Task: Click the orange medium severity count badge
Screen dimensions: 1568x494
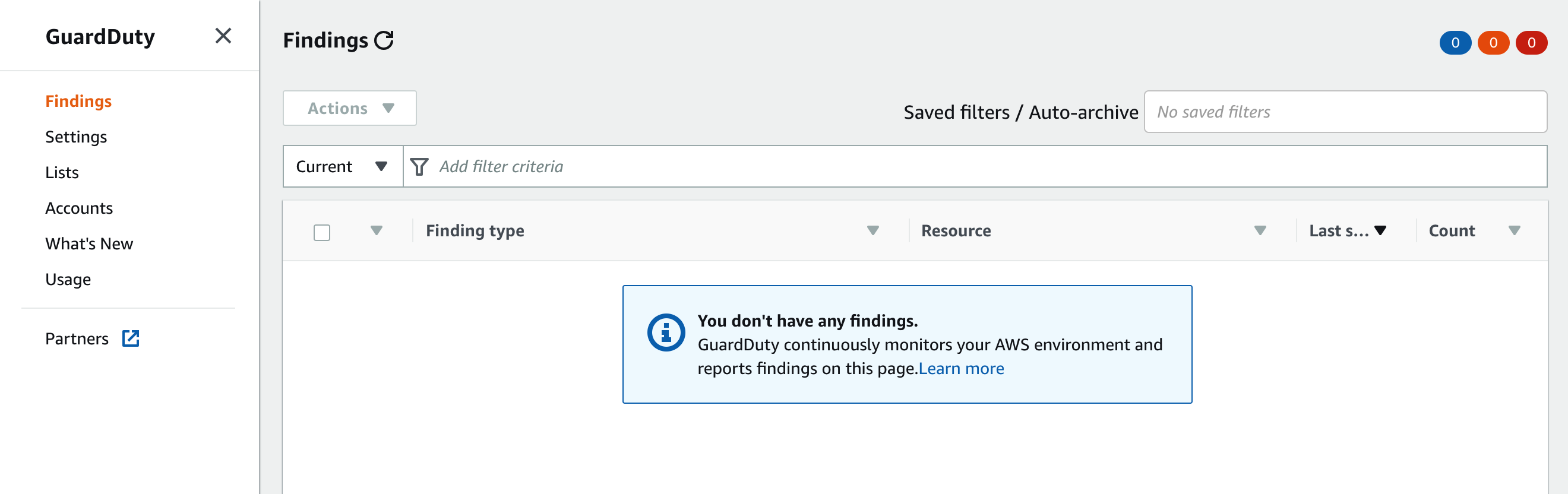Action: [1493, 43]
